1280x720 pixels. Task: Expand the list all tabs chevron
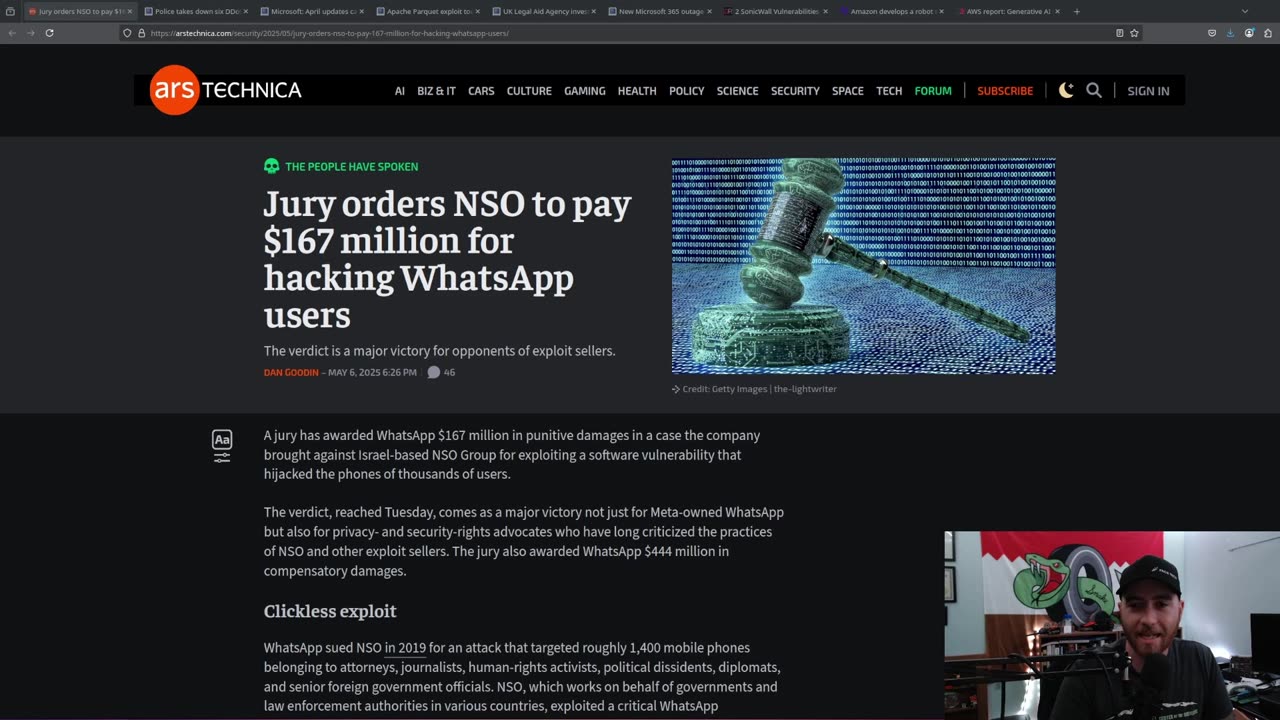click(x=1244, y=12)
